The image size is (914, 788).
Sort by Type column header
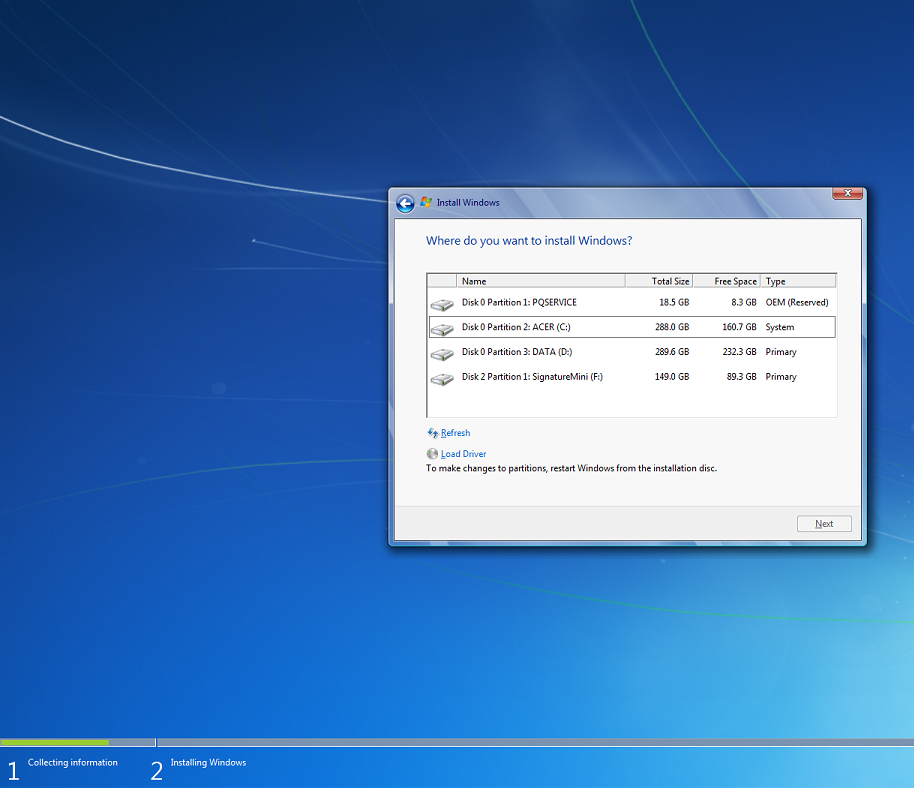coord(799,281)
